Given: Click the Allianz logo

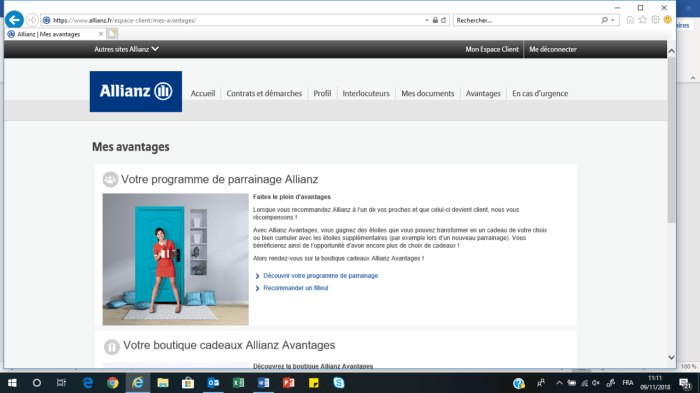Looking at the screenshot, I should tap(136, 92).
